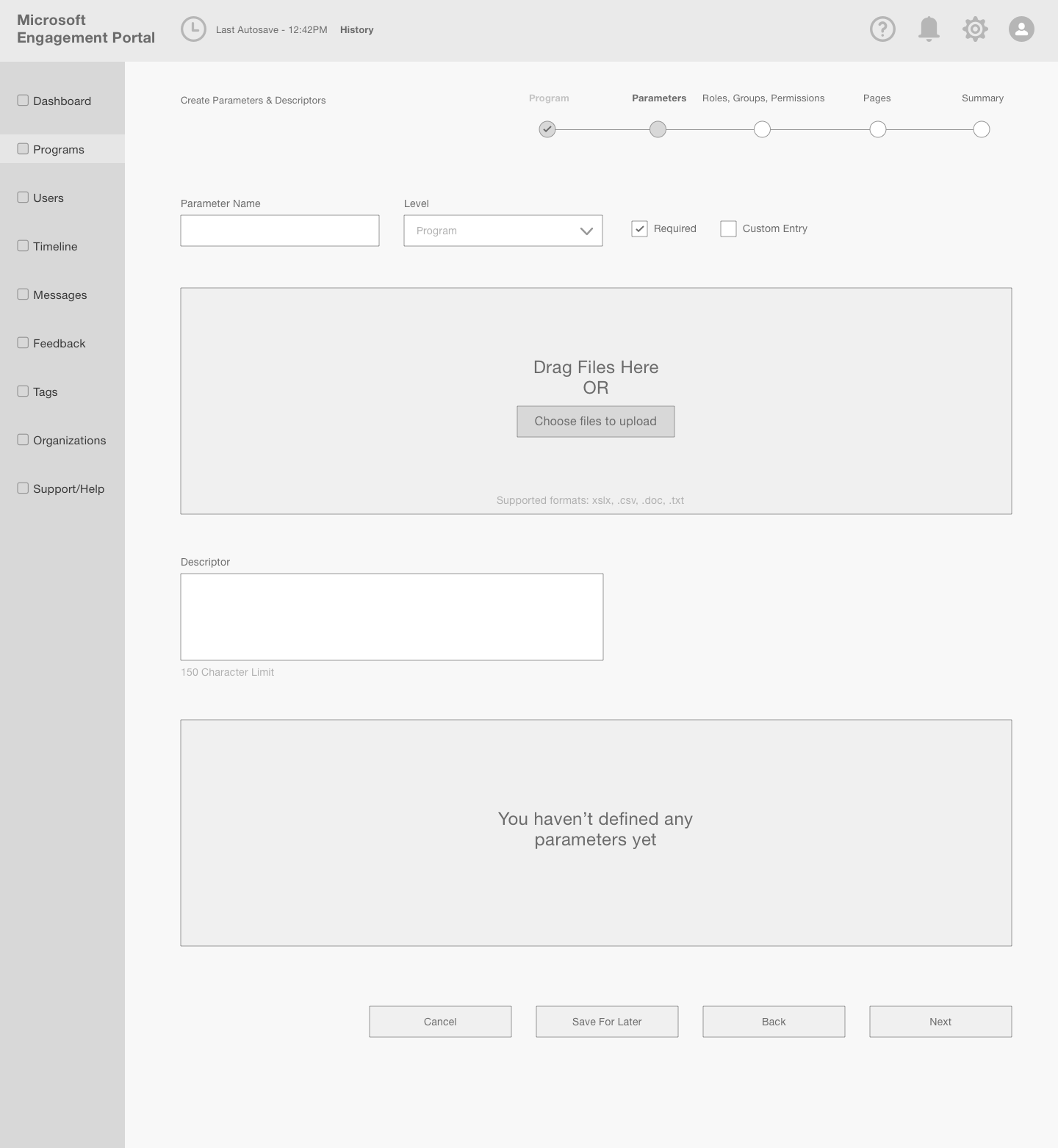Click the Tags sidebar icon box
This screenshot has height=1148, width=1058.
[x=23, y=391]
